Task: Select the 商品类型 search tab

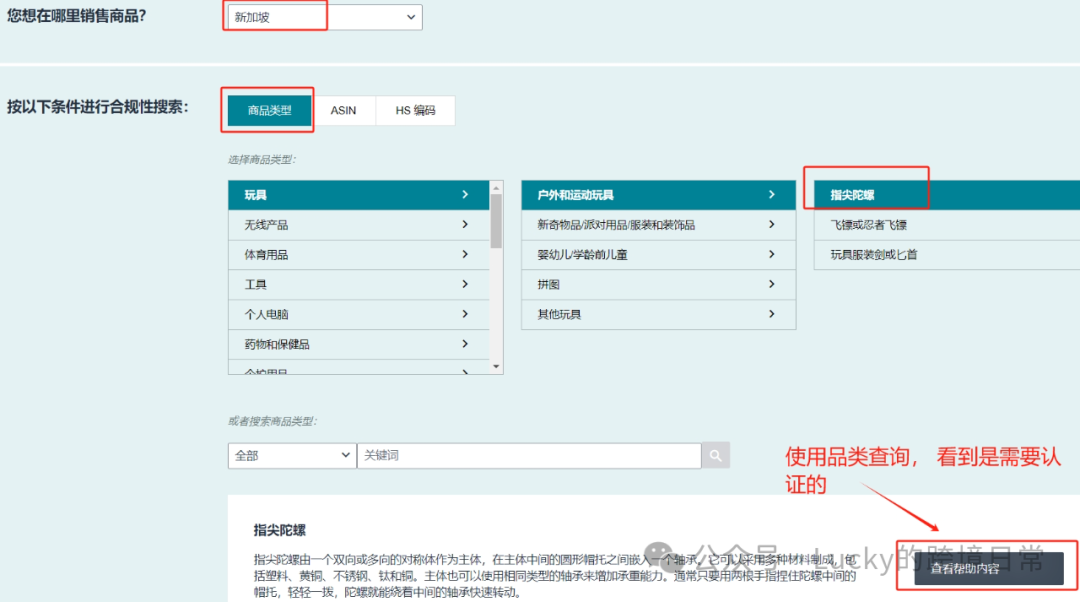Action: point(269,110)
